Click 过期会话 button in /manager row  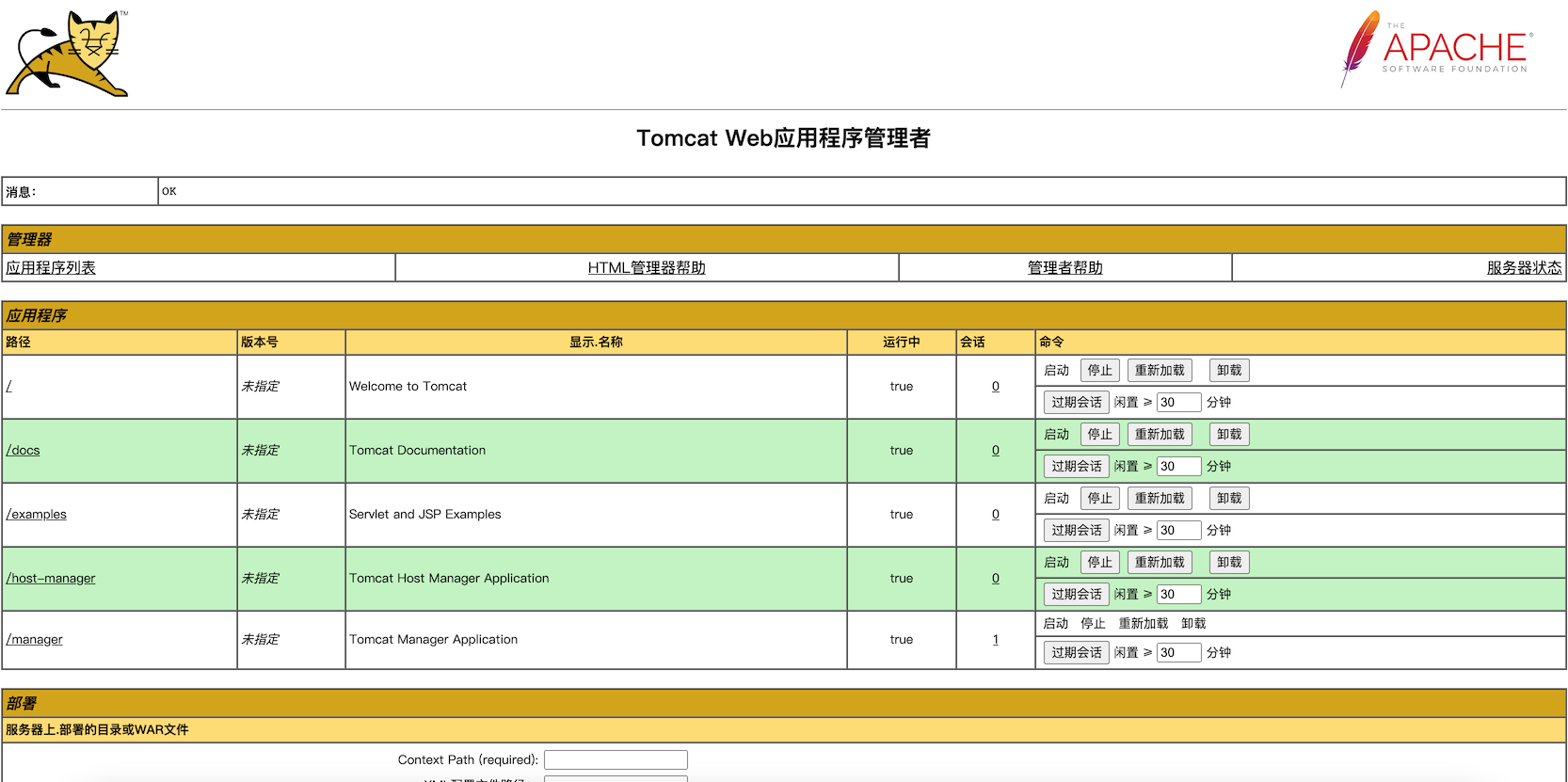pyautogui.click(x=1076, y=653)
